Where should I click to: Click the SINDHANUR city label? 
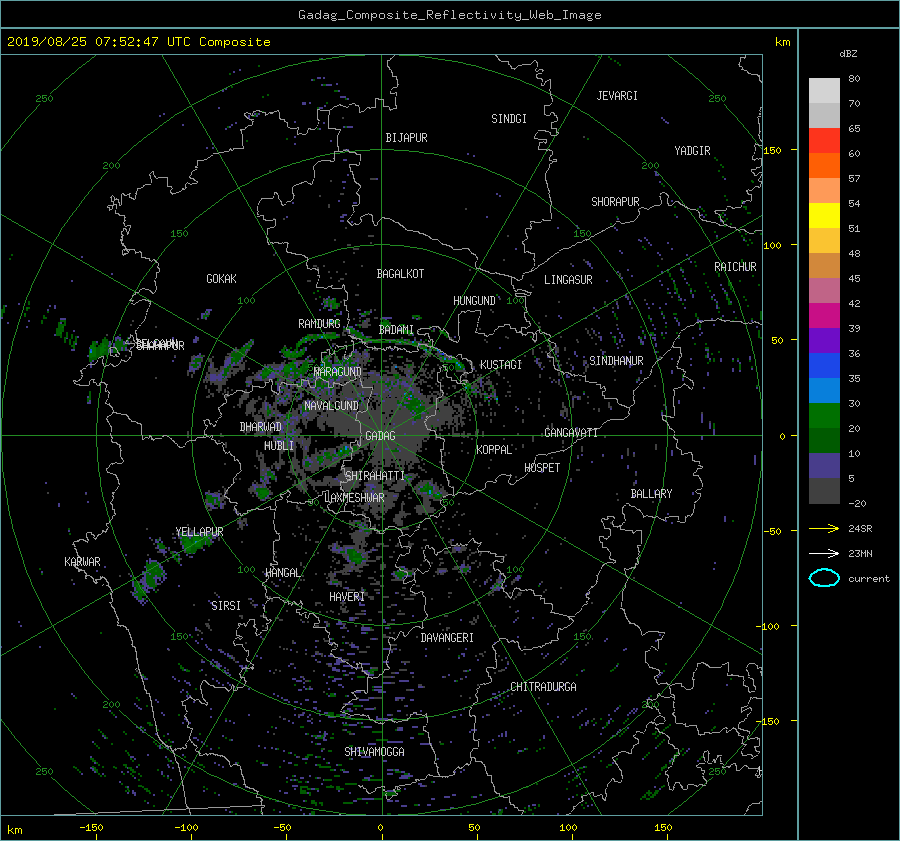point(616,361)
